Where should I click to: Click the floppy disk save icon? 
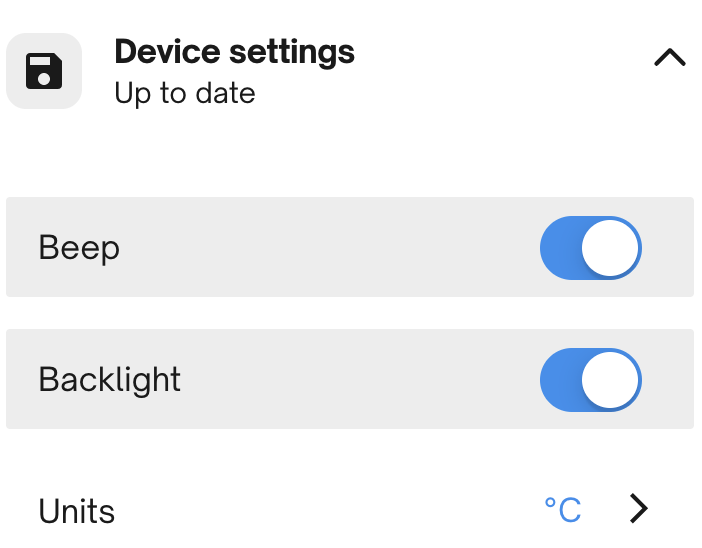pos(44,72)
